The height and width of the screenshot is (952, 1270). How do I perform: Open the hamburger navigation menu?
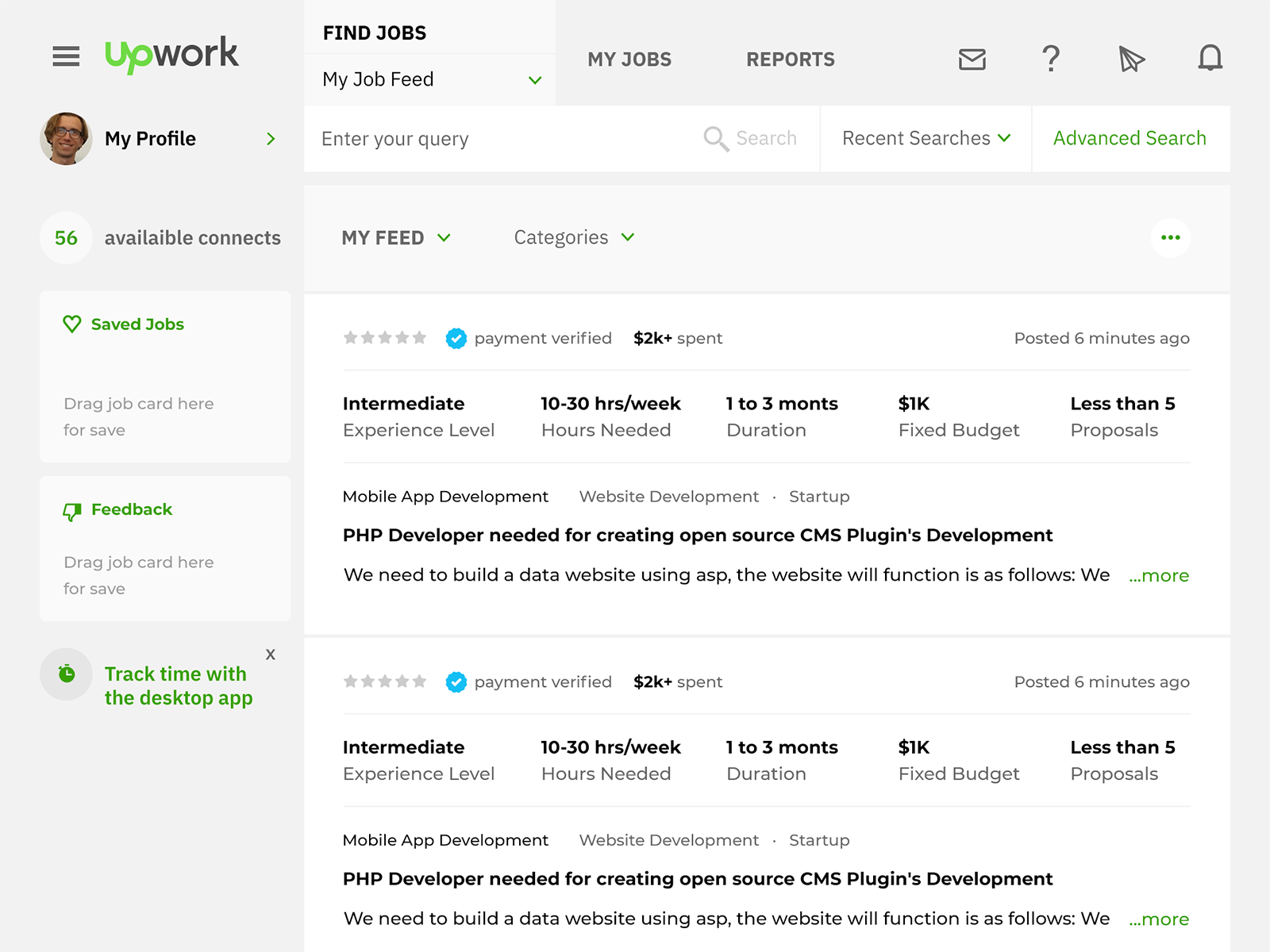[66, 56]
